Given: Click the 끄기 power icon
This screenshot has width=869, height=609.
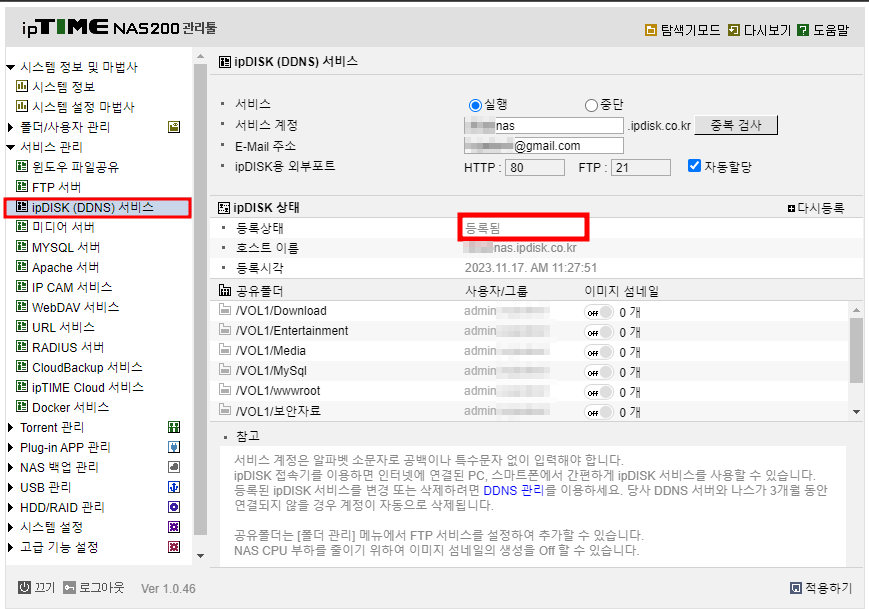Looking at the screenshot, I should (x=24, y=587).
